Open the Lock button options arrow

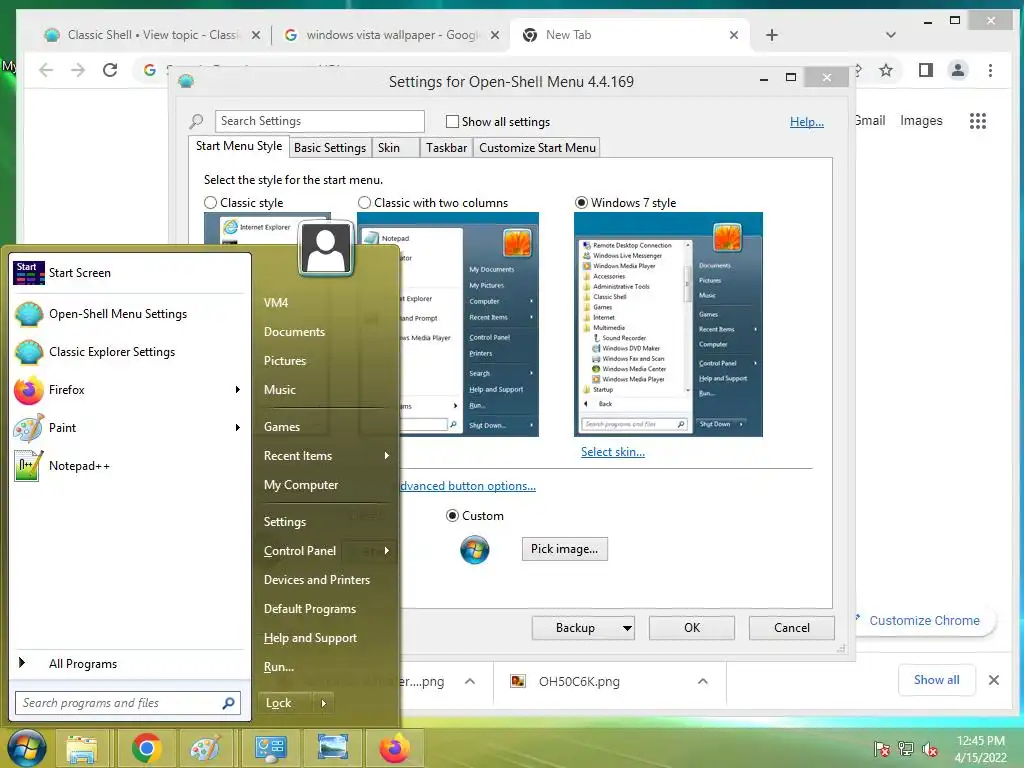click(323, 703)
